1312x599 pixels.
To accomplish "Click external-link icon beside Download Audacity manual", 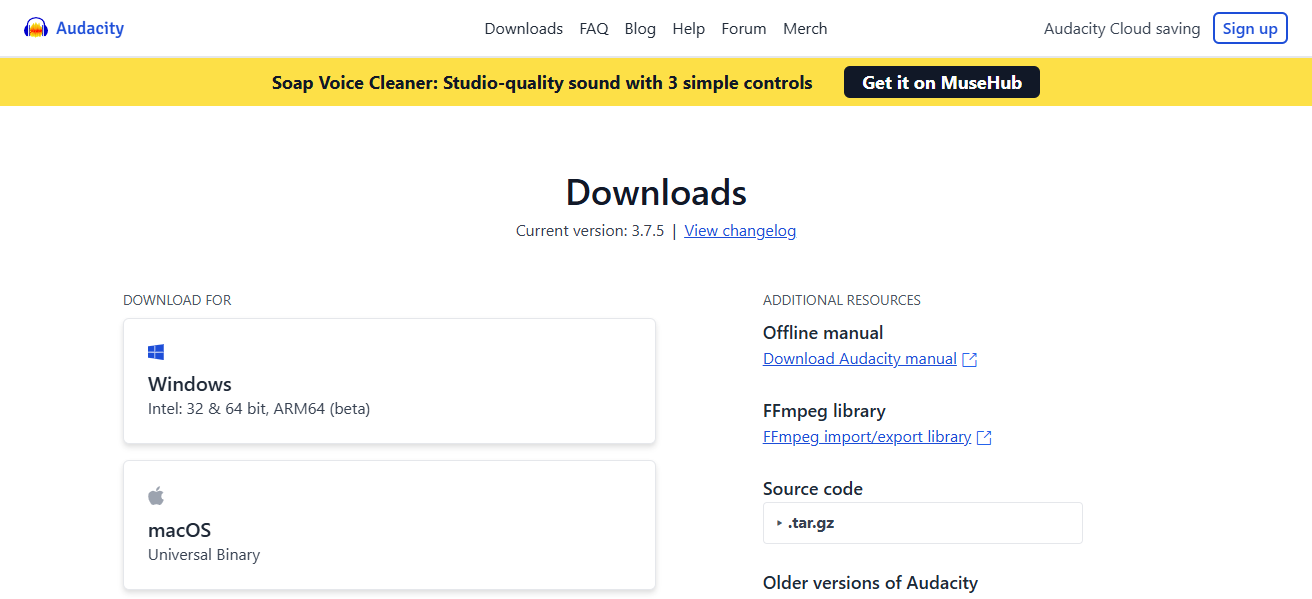I will tap(969, 359).
